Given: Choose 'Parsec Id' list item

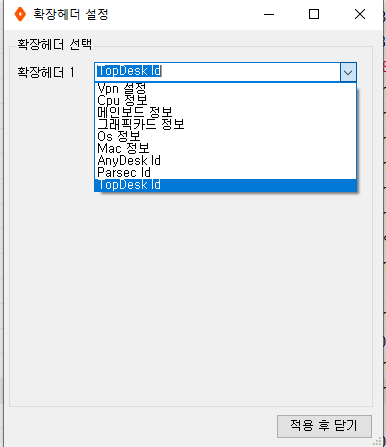Looking at the screenshot, I should coord(225,173).
